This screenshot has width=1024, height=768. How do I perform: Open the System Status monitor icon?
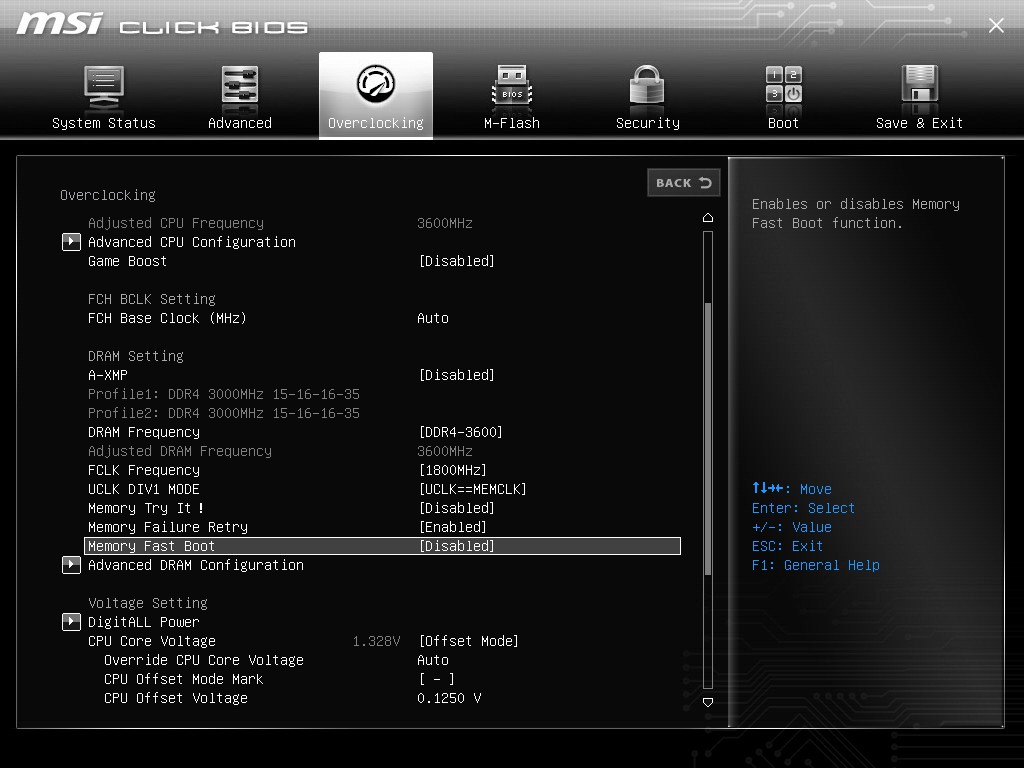pos(104,86)
